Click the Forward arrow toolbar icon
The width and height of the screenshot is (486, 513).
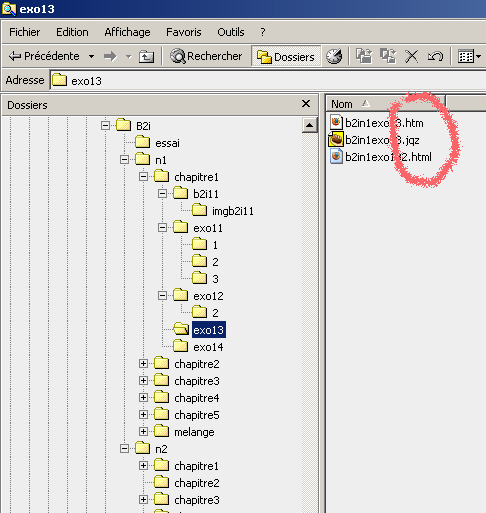click(110, 56)
